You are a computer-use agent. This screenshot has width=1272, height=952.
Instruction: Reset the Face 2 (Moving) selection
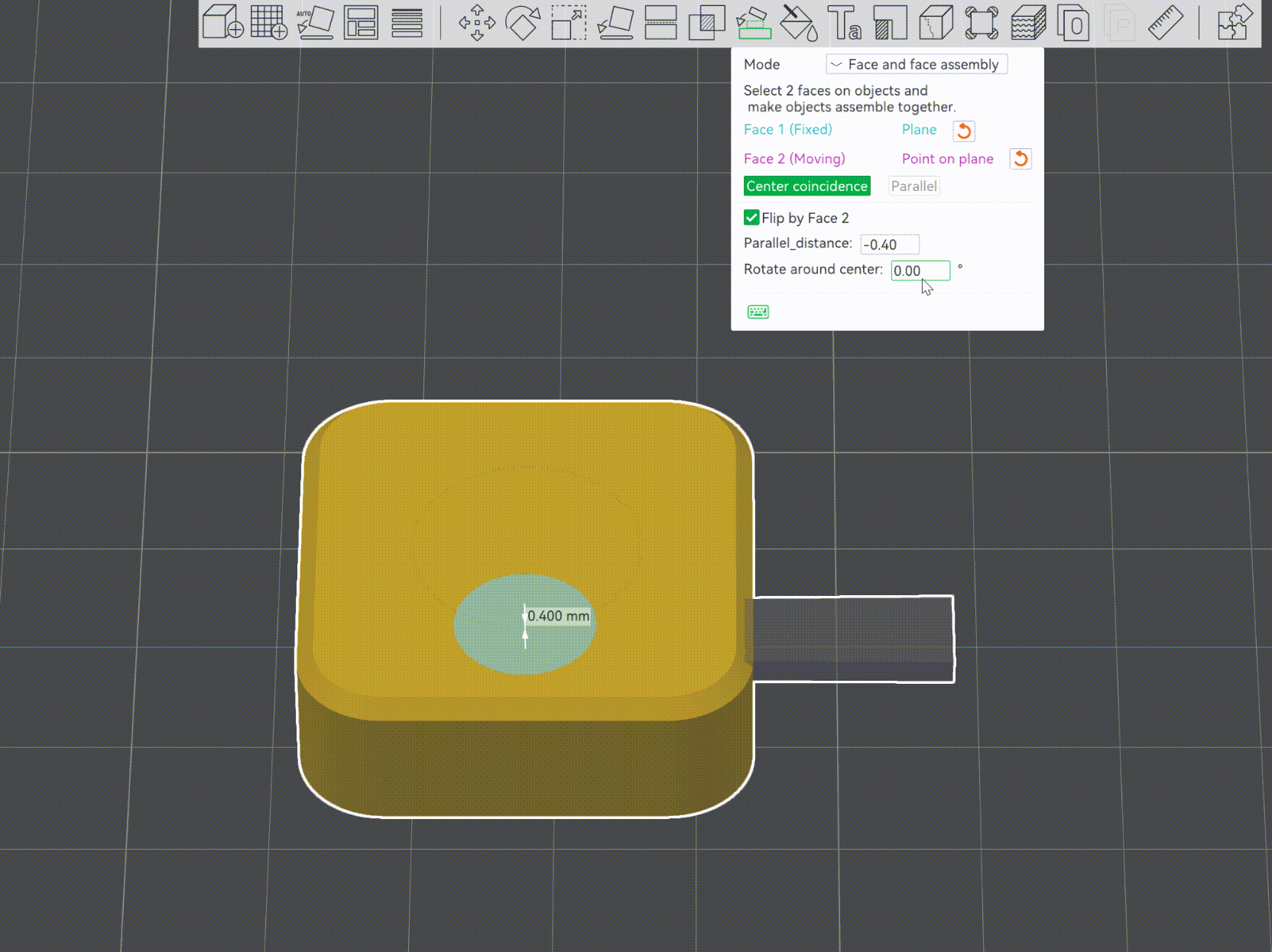1021,159
